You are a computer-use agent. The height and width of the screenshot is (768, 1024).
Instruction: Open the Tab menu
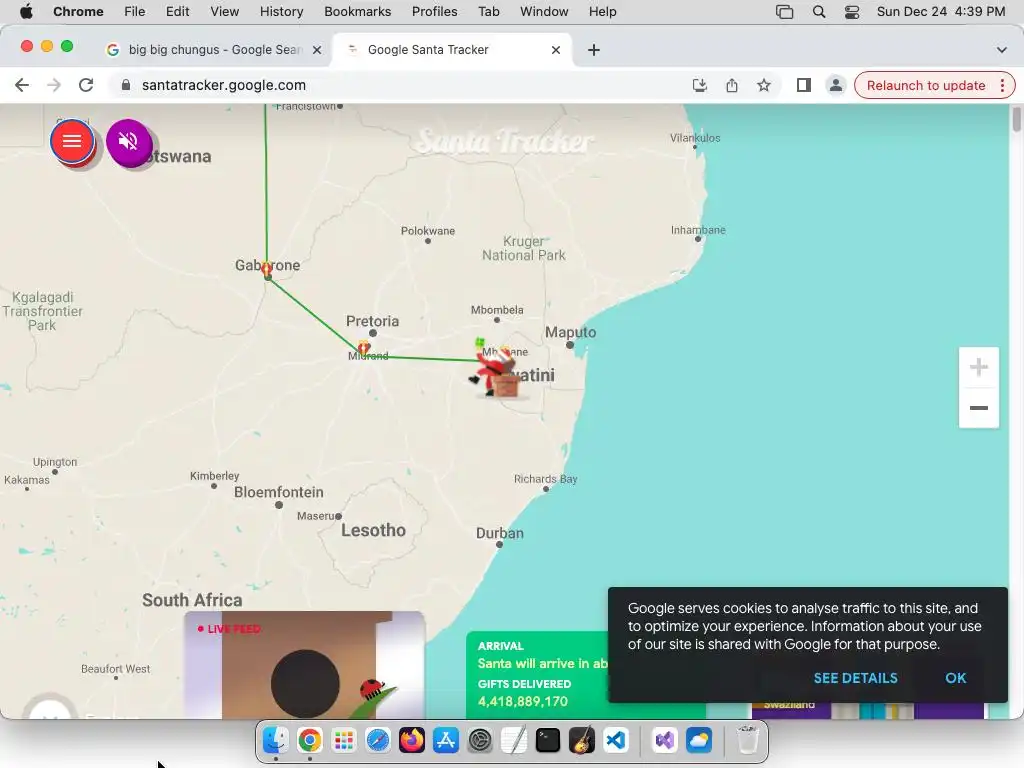pos(488,12)
